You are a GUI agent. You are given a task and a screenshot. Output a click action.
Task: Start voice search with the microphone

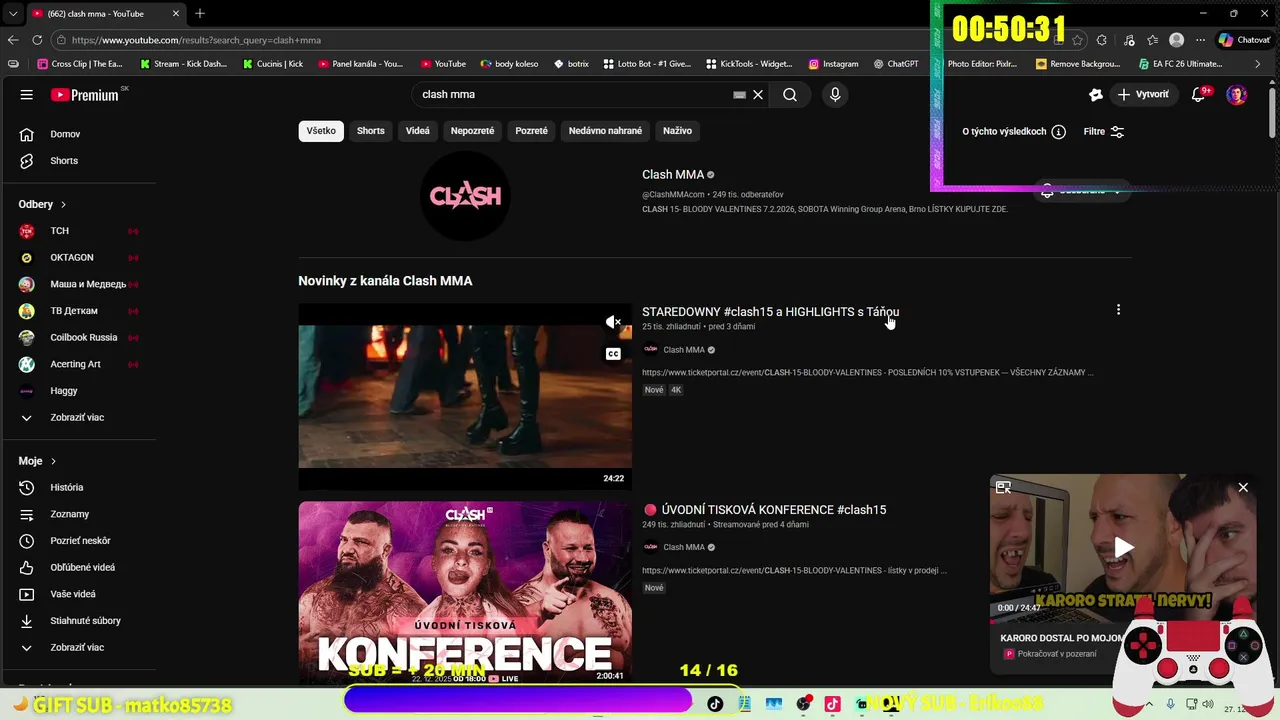tap(835, 95)
